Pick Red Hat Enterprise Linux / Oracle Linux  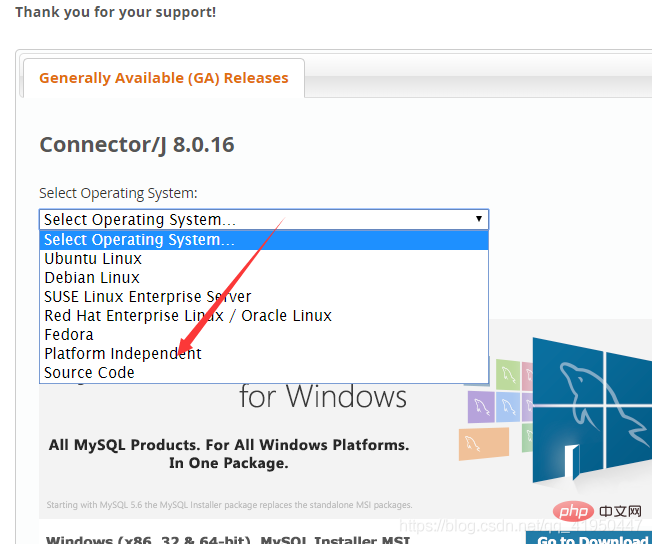click(x=264, y=316)
